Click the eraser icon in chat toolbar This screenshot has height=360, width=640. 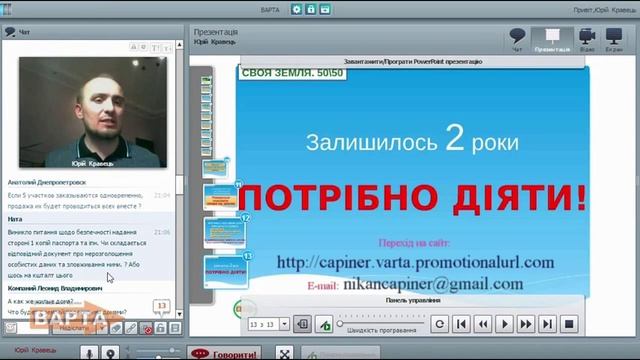coord(116,328)
